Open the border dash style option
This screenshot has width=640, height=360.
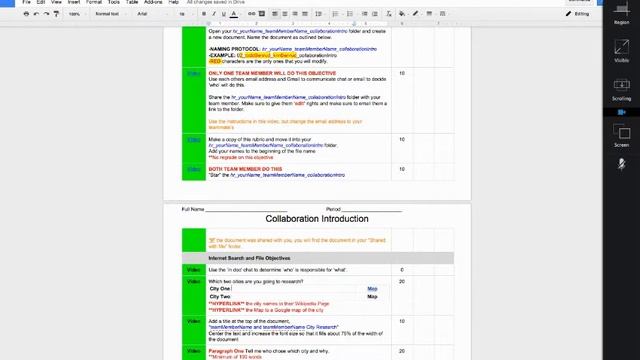point(442,14)
